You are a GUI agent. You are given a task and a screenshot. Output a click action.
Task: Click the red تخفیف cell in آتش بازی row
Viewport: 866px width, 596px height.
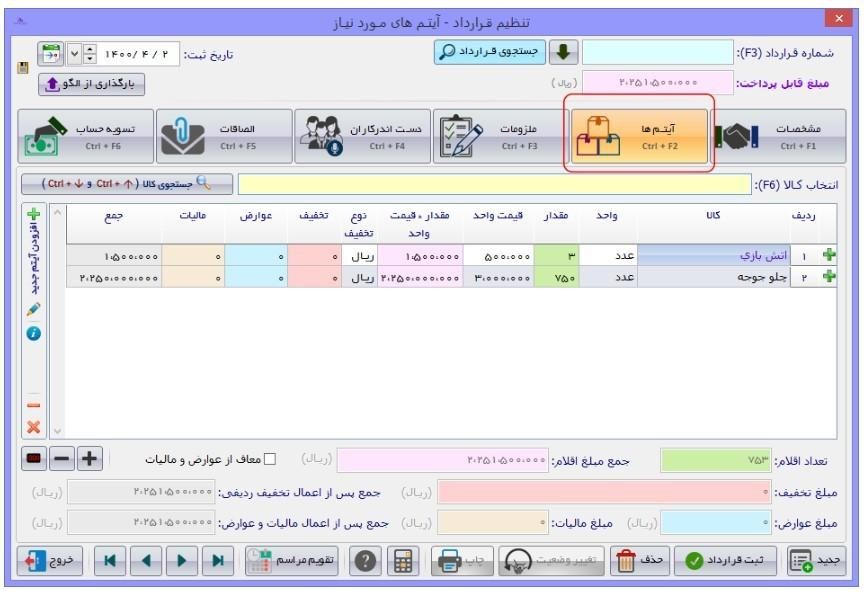point(314,256)
